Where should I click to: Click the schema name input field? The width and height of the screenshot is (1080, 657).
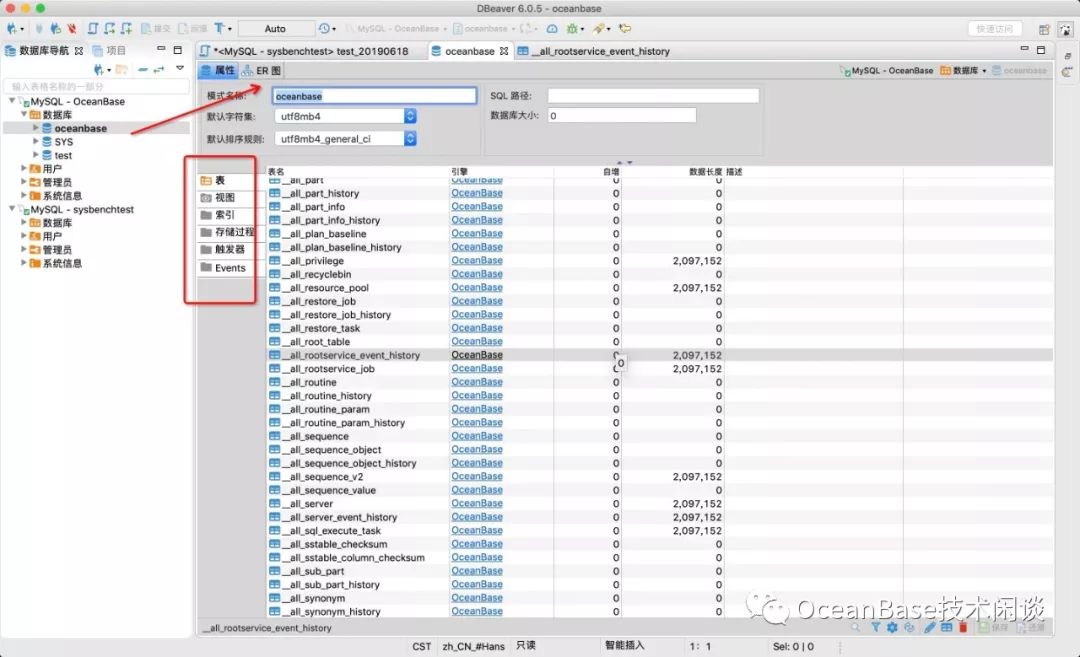(x=375, y=96)
